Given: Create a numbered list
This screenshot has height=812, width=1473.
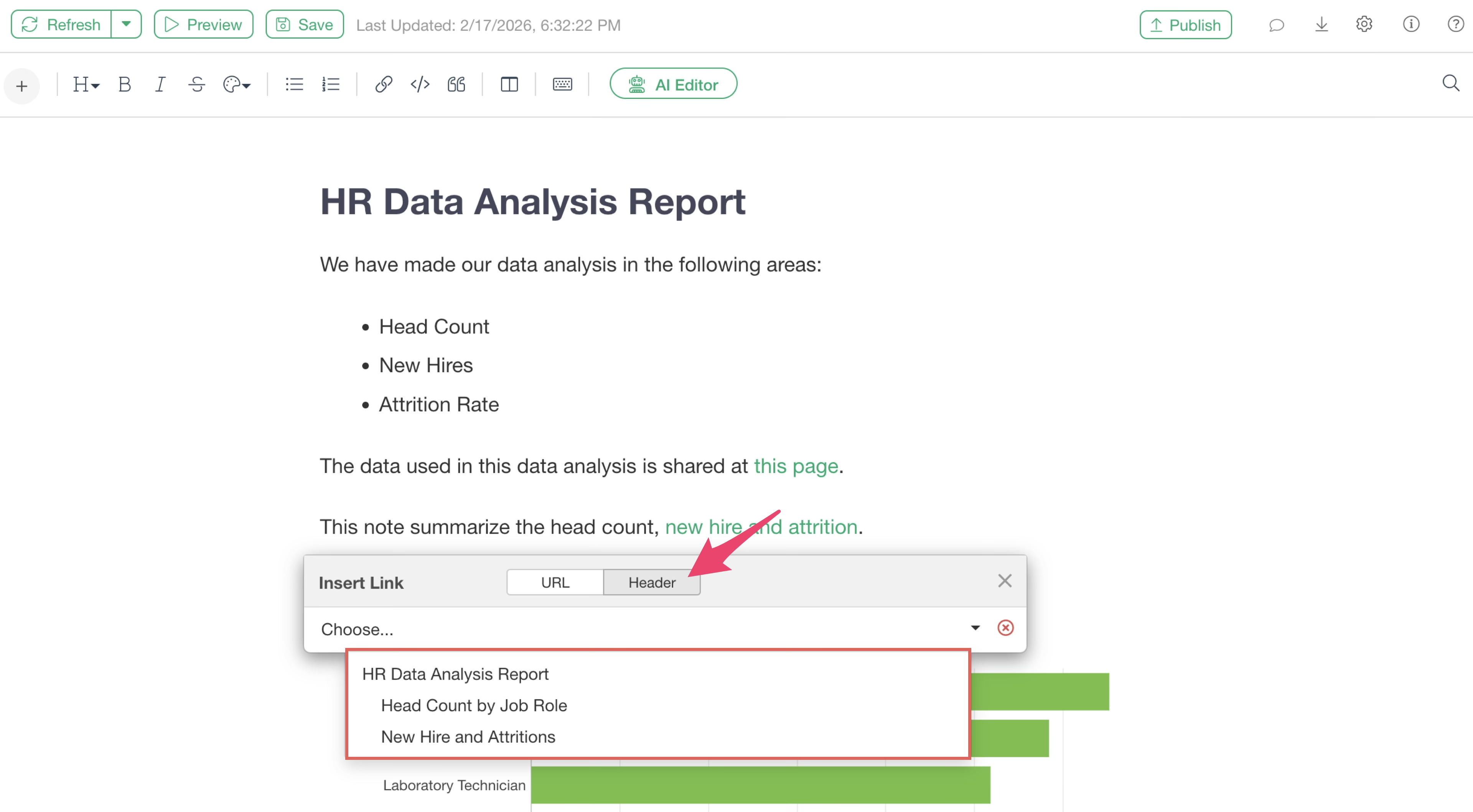Looking at the screenshot, I should pos(331,85).
